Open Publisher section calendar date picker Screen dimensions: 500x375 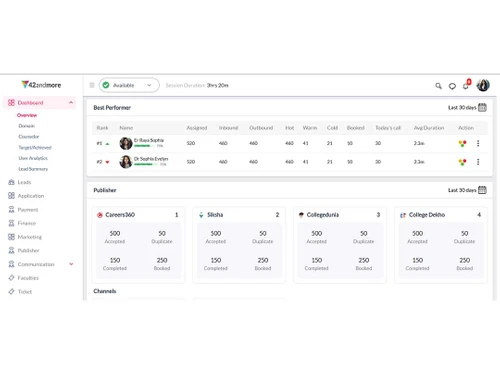click(x=482, y=190)
